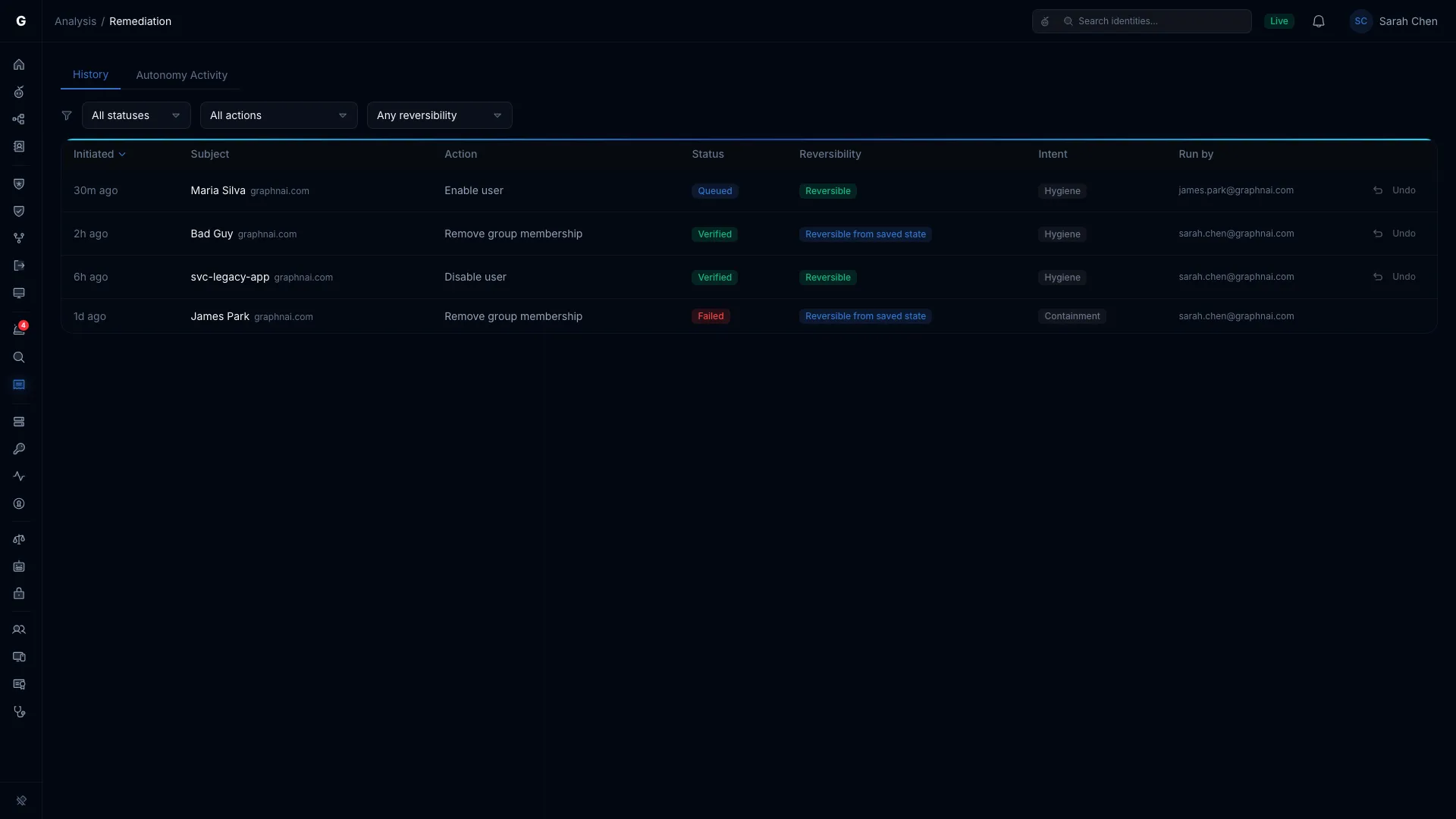The width and height of the screenshot is (1456, 819).
Task: Click the Disable user action text
Action: [475, 277]
